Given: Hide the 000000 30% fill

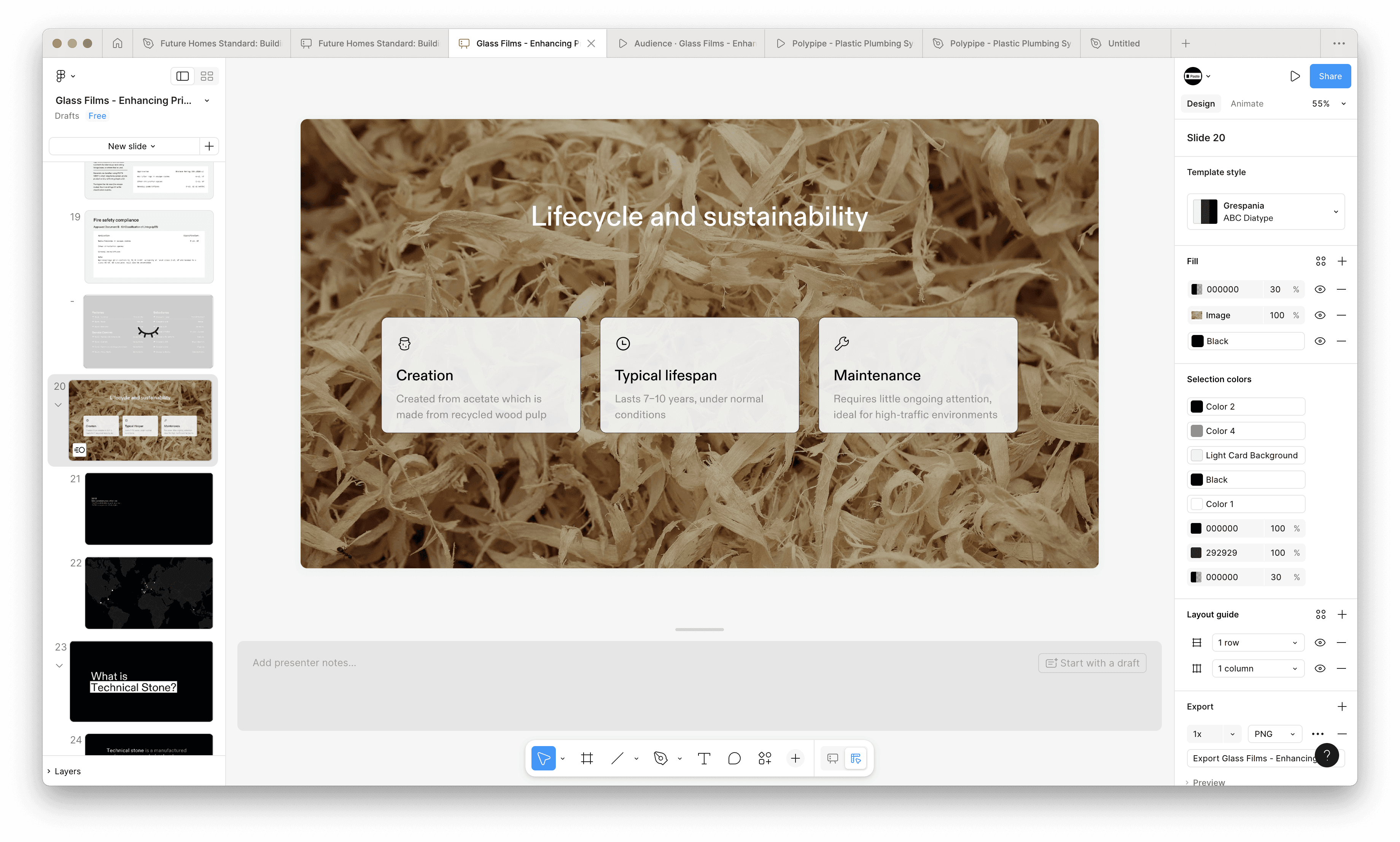Looking at the screenshot, I should (1320, 289).
